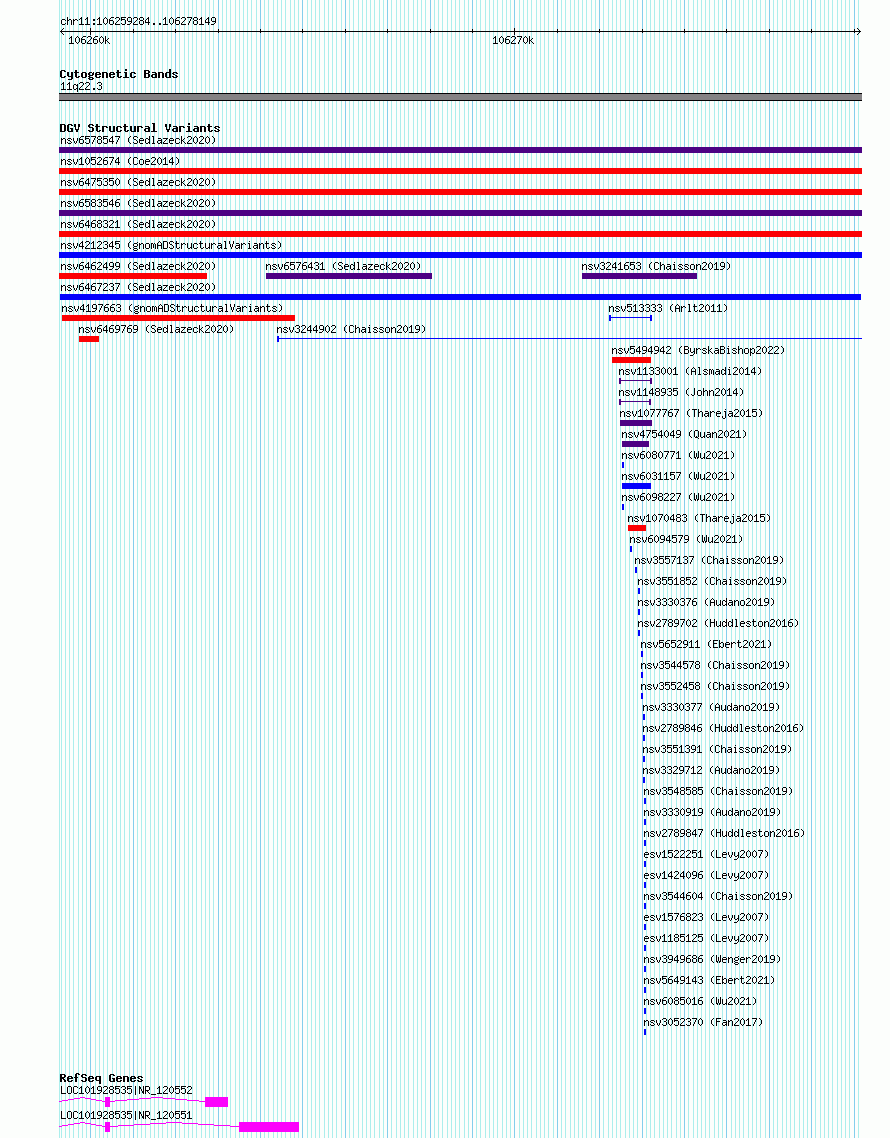This screenshot has height=1138, width=890.
Task: Click the nsv3557137 (Chaisson2019) label
Action: point(709,561)
